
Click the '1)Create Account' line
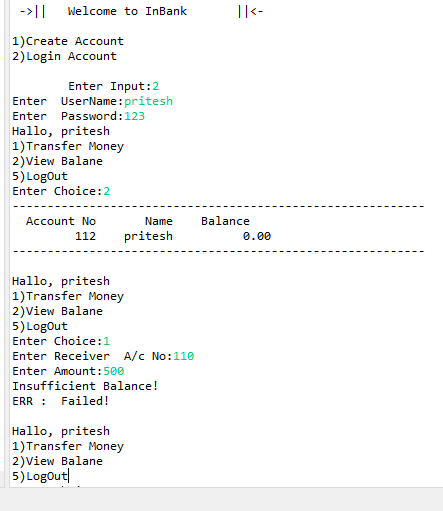(x=68, y=41)
